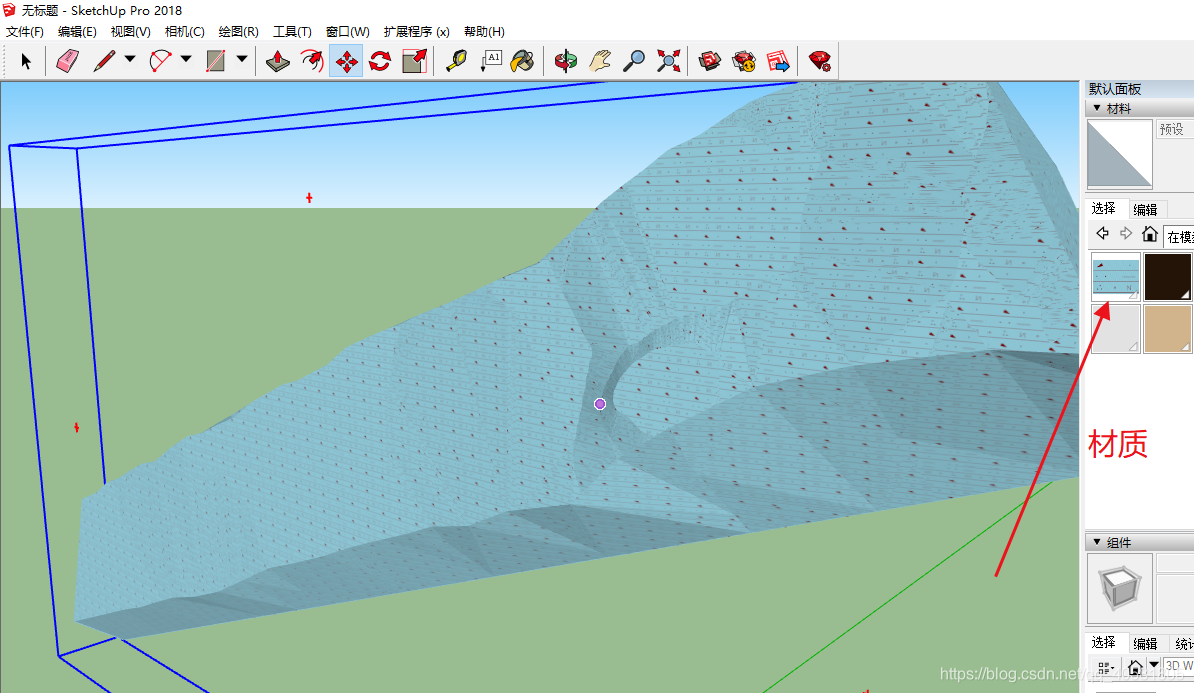The width and height of the screenshot is (1194, 693).
Task: Click the component preview cube thumbnail
Action: coord(1119,589)
